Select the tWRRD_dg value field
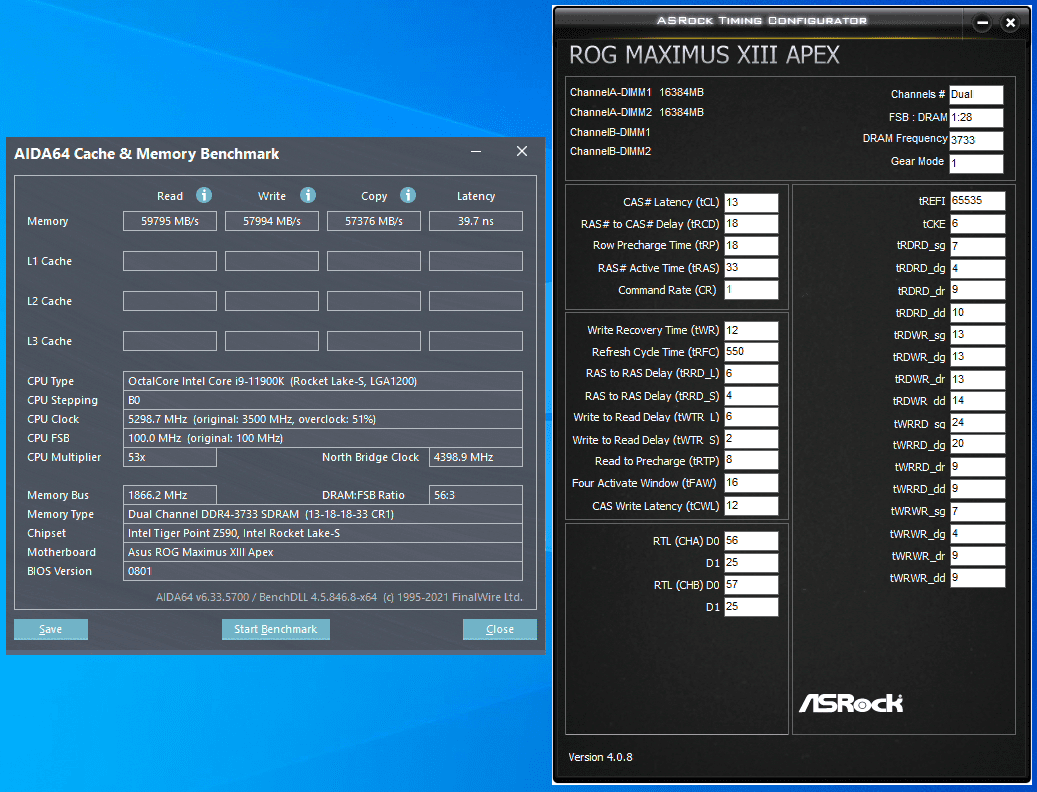1037x792 pixels. point(977,444)
